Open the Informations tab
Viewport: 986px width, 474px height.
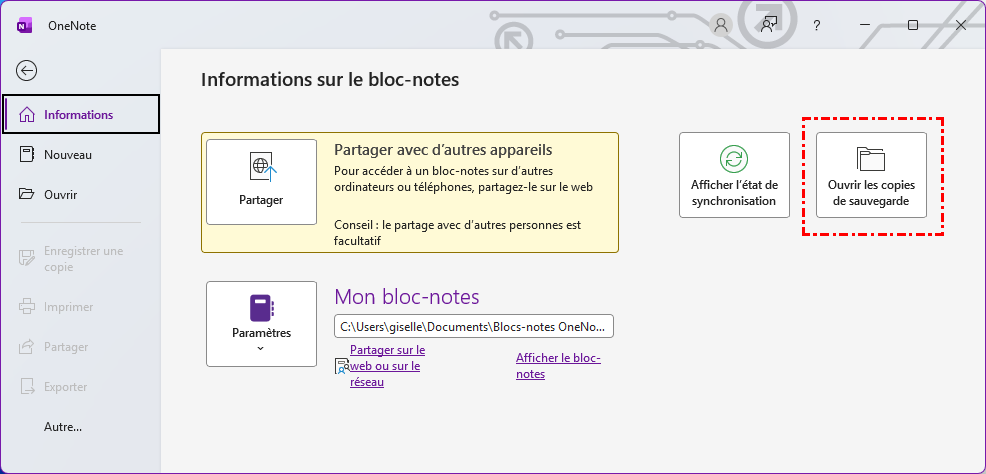click(80, 114)
